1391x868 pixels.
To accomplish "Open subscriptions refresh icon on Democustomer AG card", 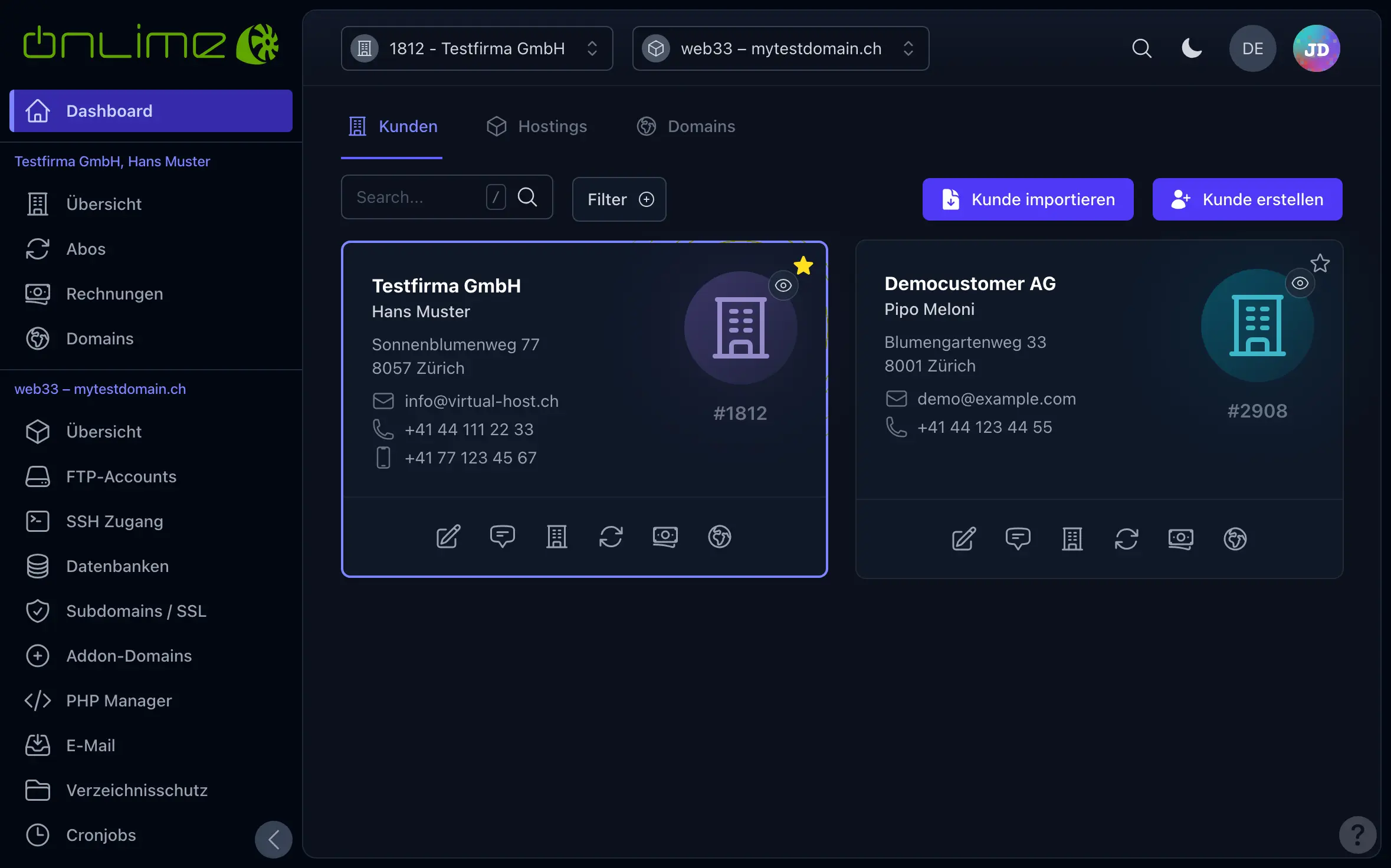I will point(1127,539).
